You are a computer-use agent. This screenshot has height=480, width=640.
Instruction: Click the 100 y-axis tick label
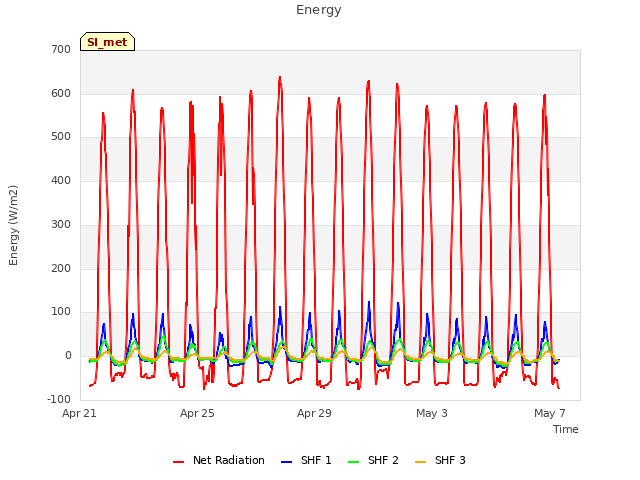pyautogui.click(x=61, y=312)
